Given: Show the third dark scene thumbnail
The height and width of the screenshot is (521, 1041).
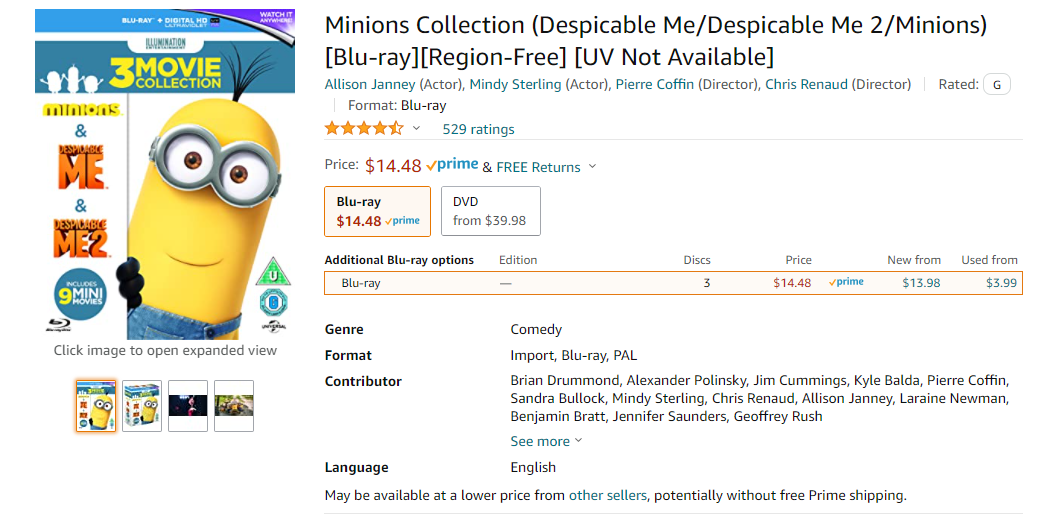Looking at the screenshot, I should click(188, 405).
